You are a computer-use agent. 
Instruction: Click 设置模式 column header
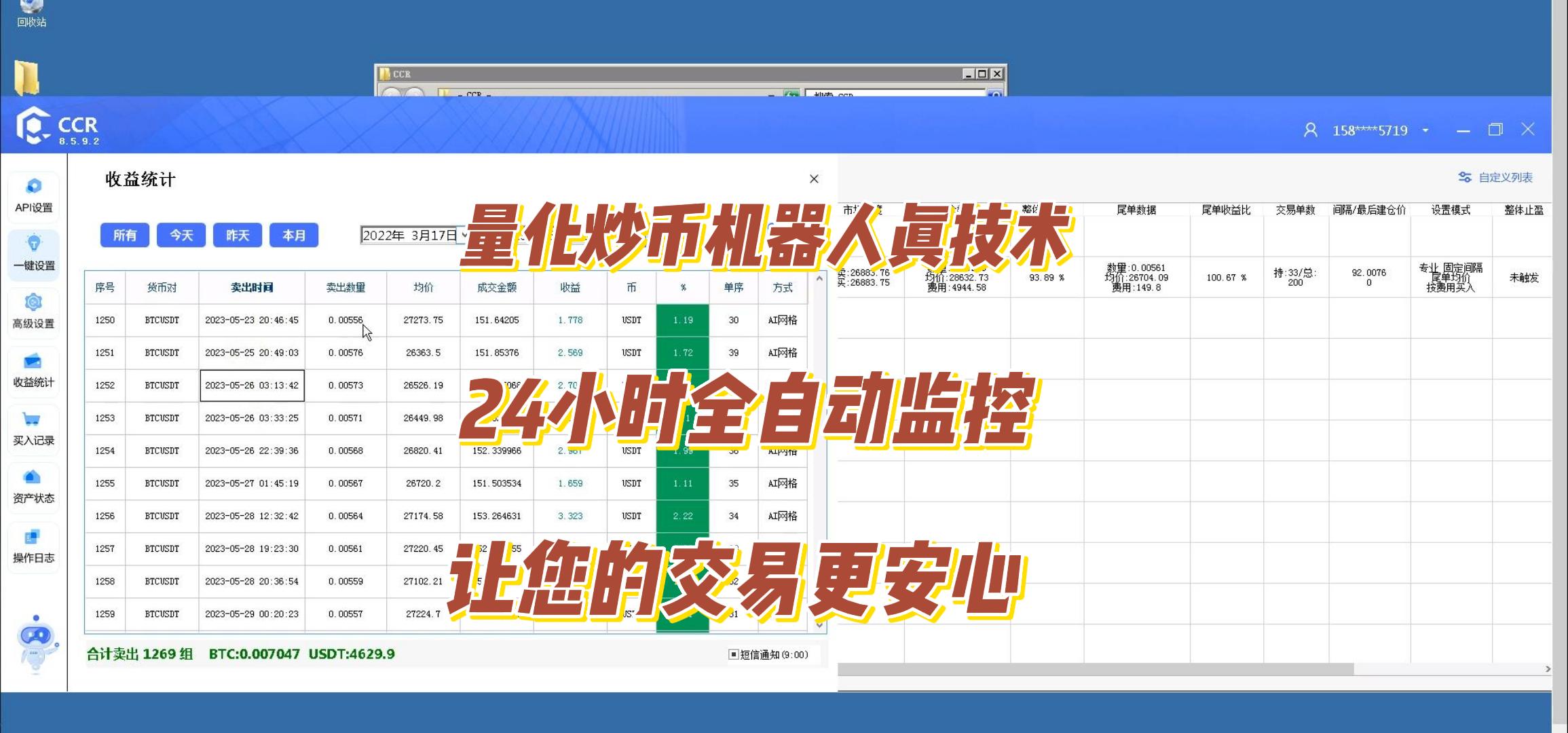coord(1451,210)
